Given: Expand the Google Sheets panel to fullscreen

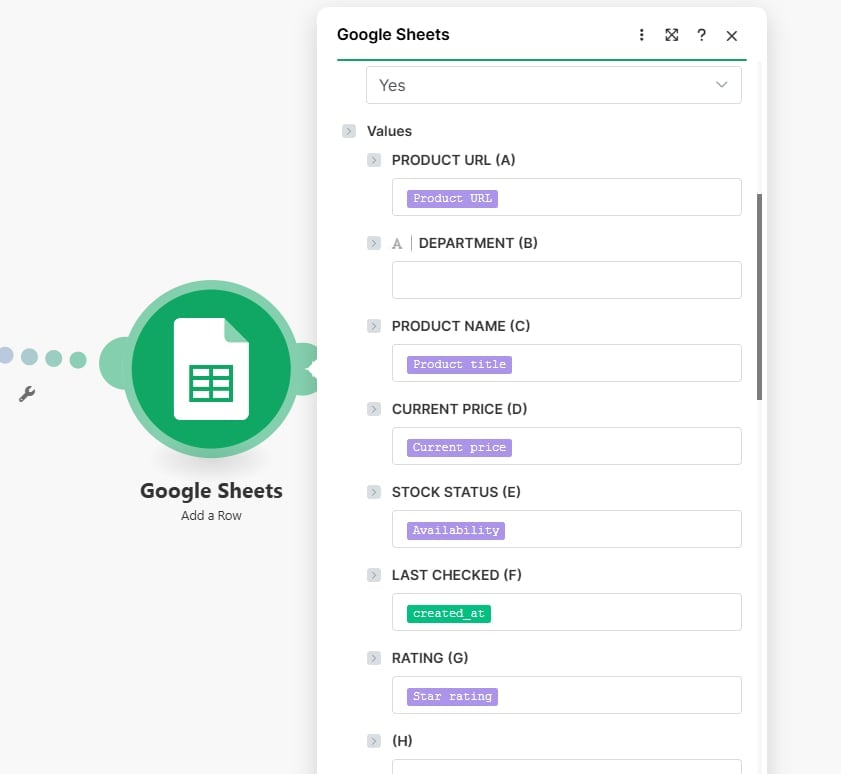Looking at the screenshot, I should (x=672, y=35).
